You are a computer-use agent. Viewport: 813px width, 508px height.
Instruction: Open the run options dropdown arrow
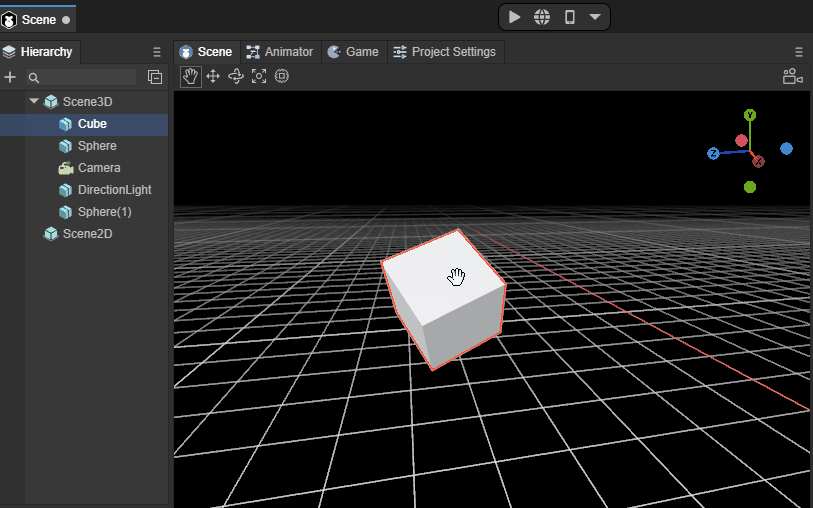(595, 17)
